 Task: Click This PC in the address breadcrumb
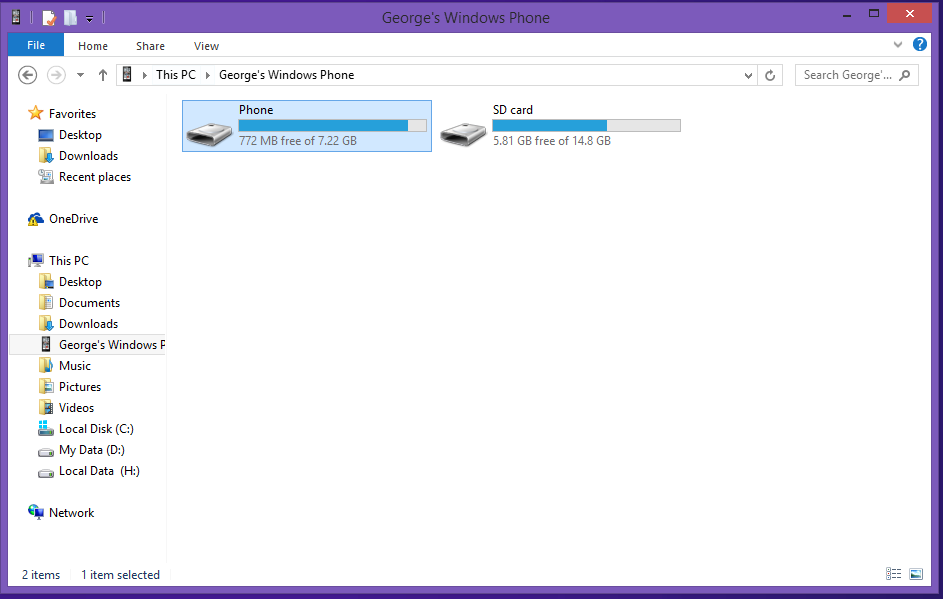176,75
